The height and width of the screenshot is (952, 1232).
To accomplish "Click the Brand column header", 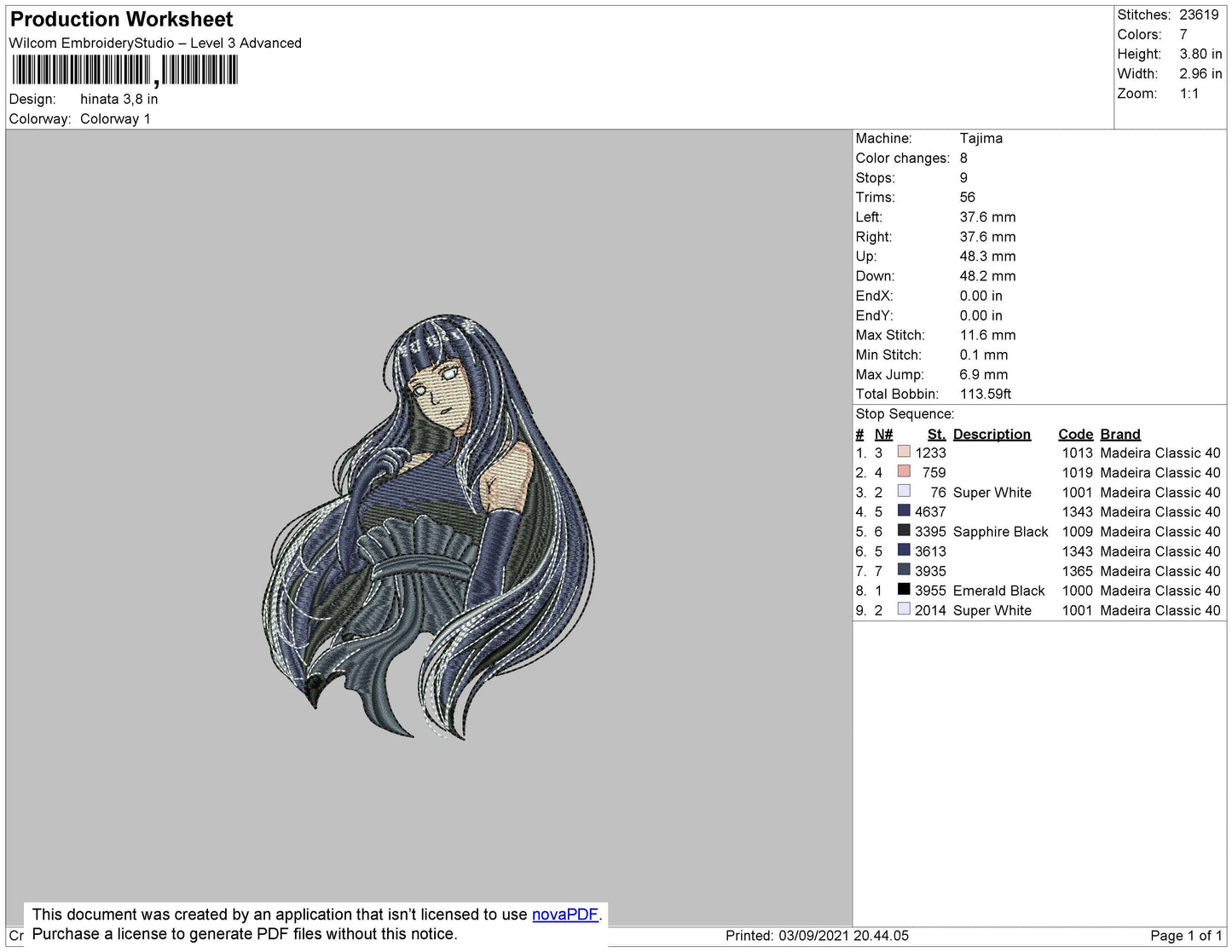I will click(1120, 434).
